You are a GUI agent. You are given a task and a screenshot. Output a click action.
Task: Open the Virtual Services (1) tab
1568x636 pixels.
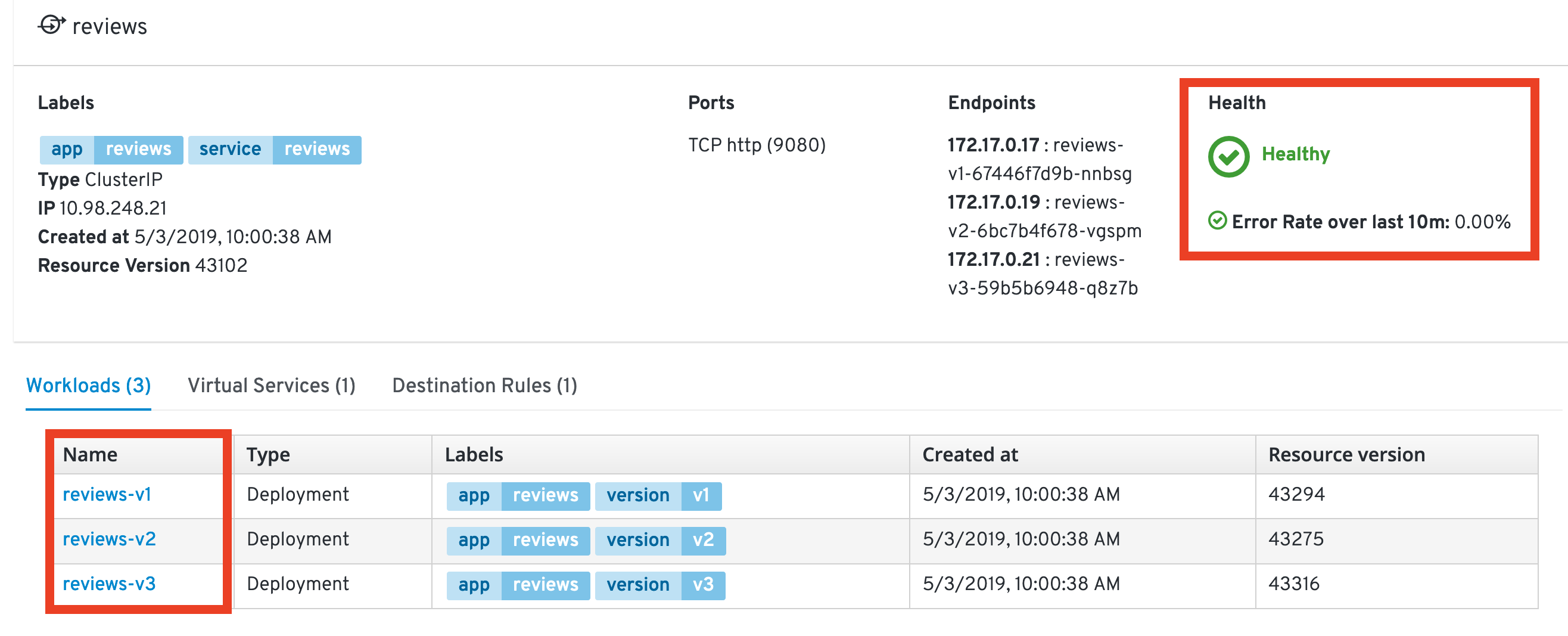pos(272,386)
